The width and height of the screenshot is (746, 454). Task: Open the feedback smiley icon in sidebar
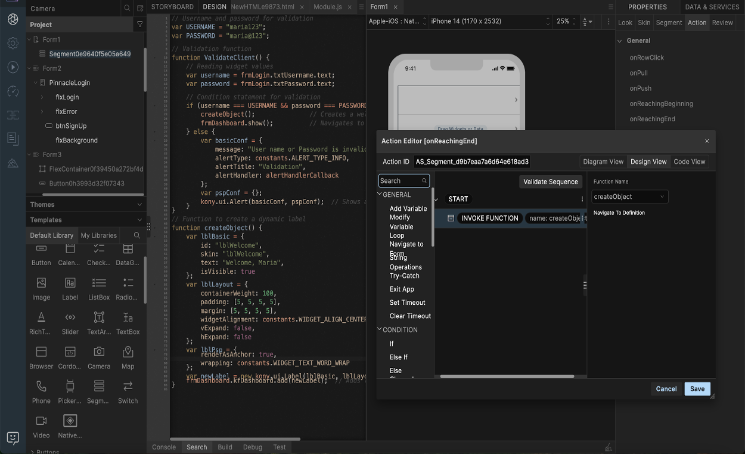tap(12, 438)
